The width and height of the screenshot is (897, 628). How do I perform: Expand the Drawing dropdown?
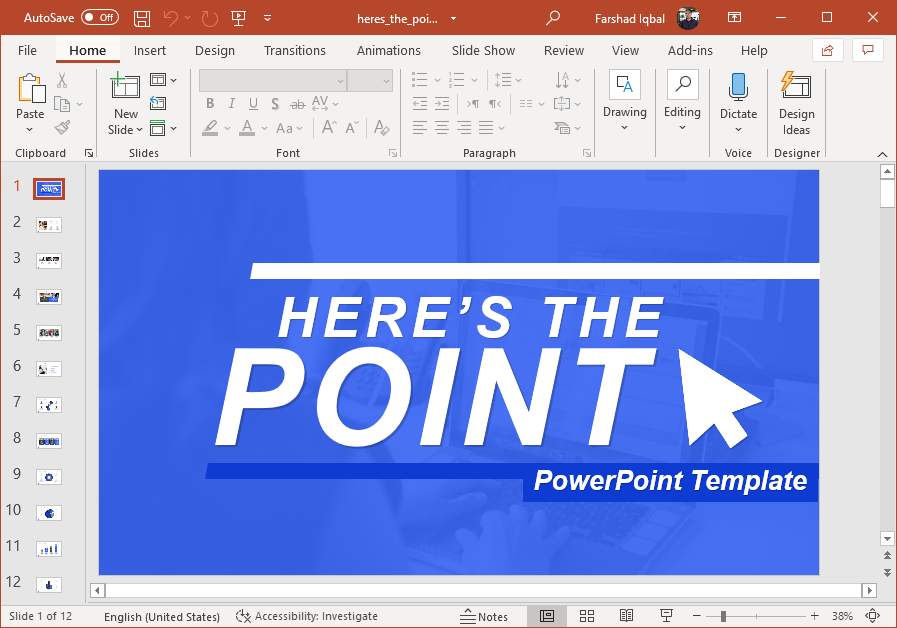click(x=624, y=127)
